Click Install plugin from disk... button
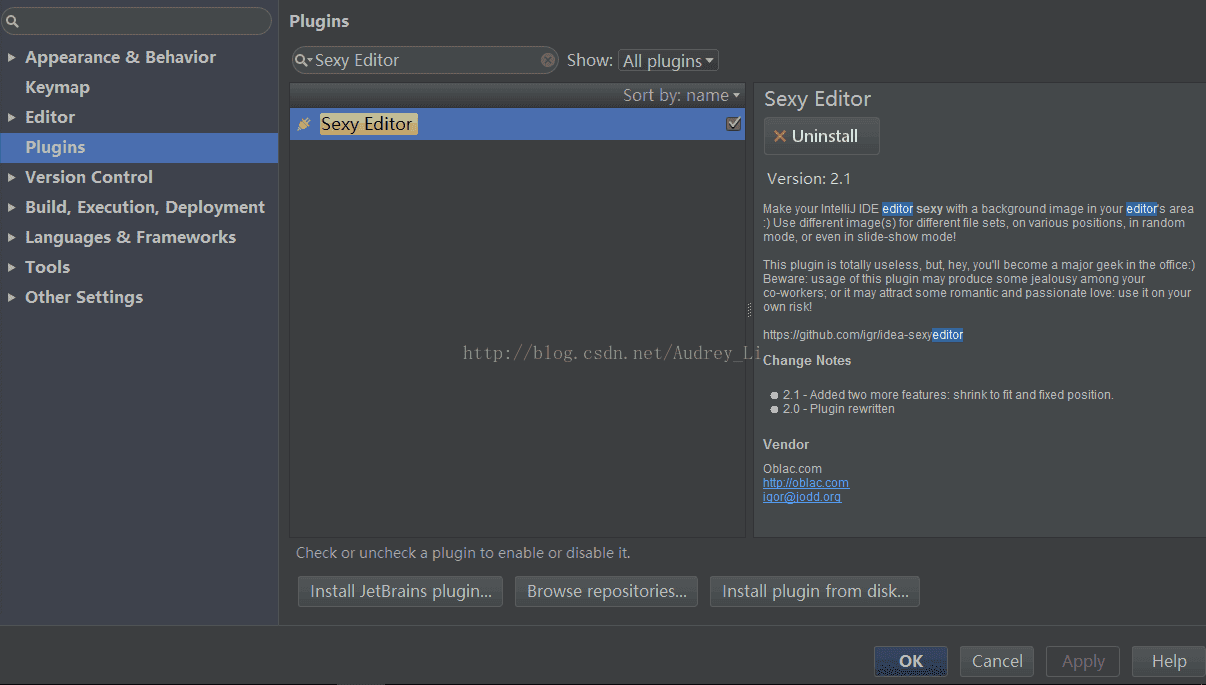The width and height of the screenshot is (1206, 685). click(x=815, y=591)
